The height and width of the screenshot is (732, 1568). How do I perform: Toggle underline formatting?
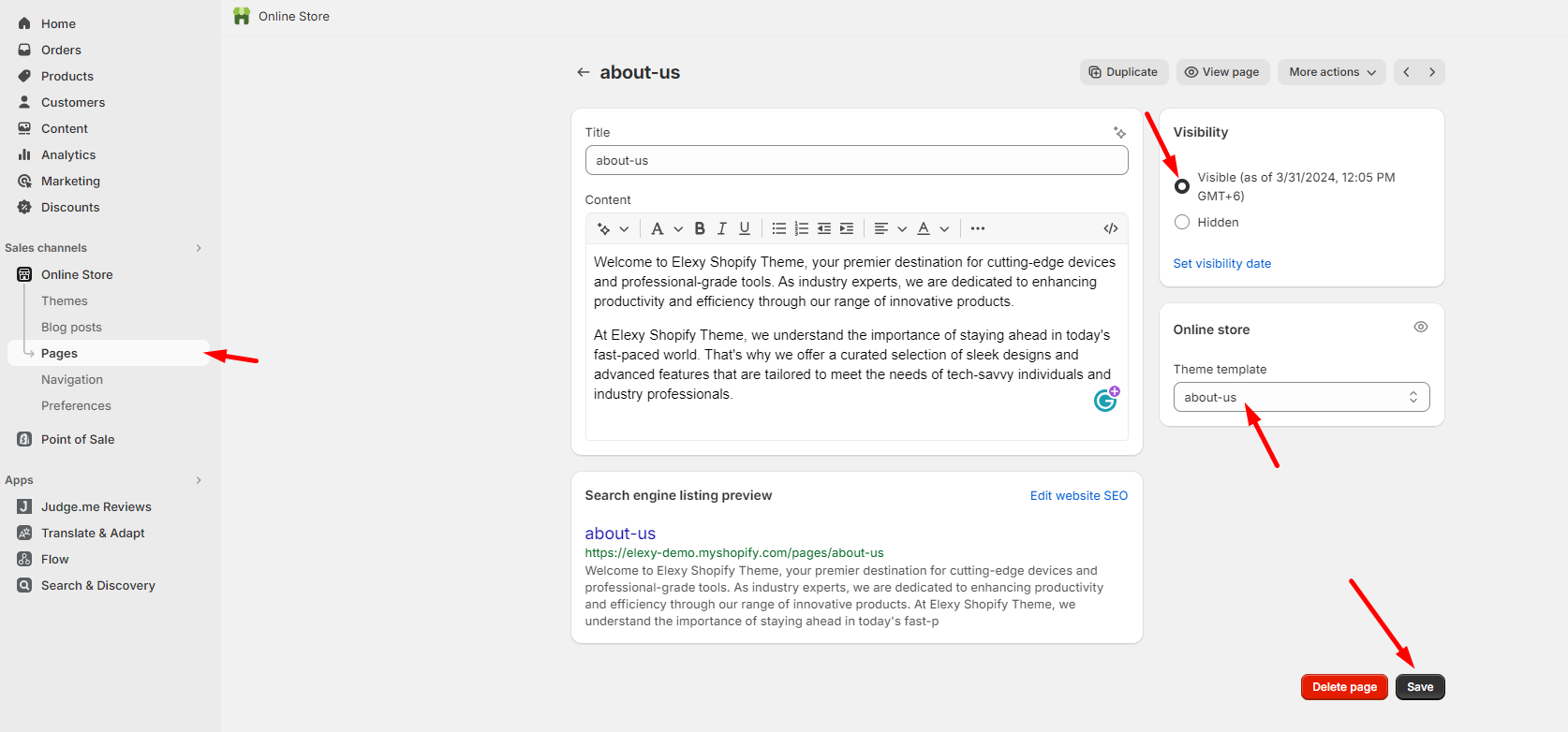click(745, 228)
